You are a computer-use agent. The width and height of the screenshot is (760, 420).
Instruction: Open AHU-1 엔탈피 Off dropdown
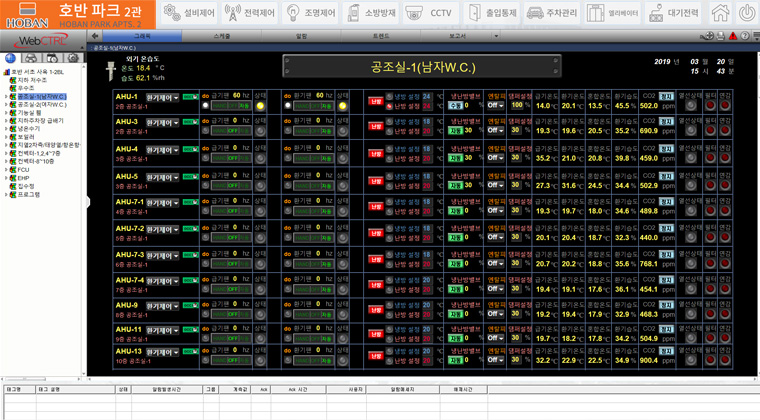coord(495,105)
